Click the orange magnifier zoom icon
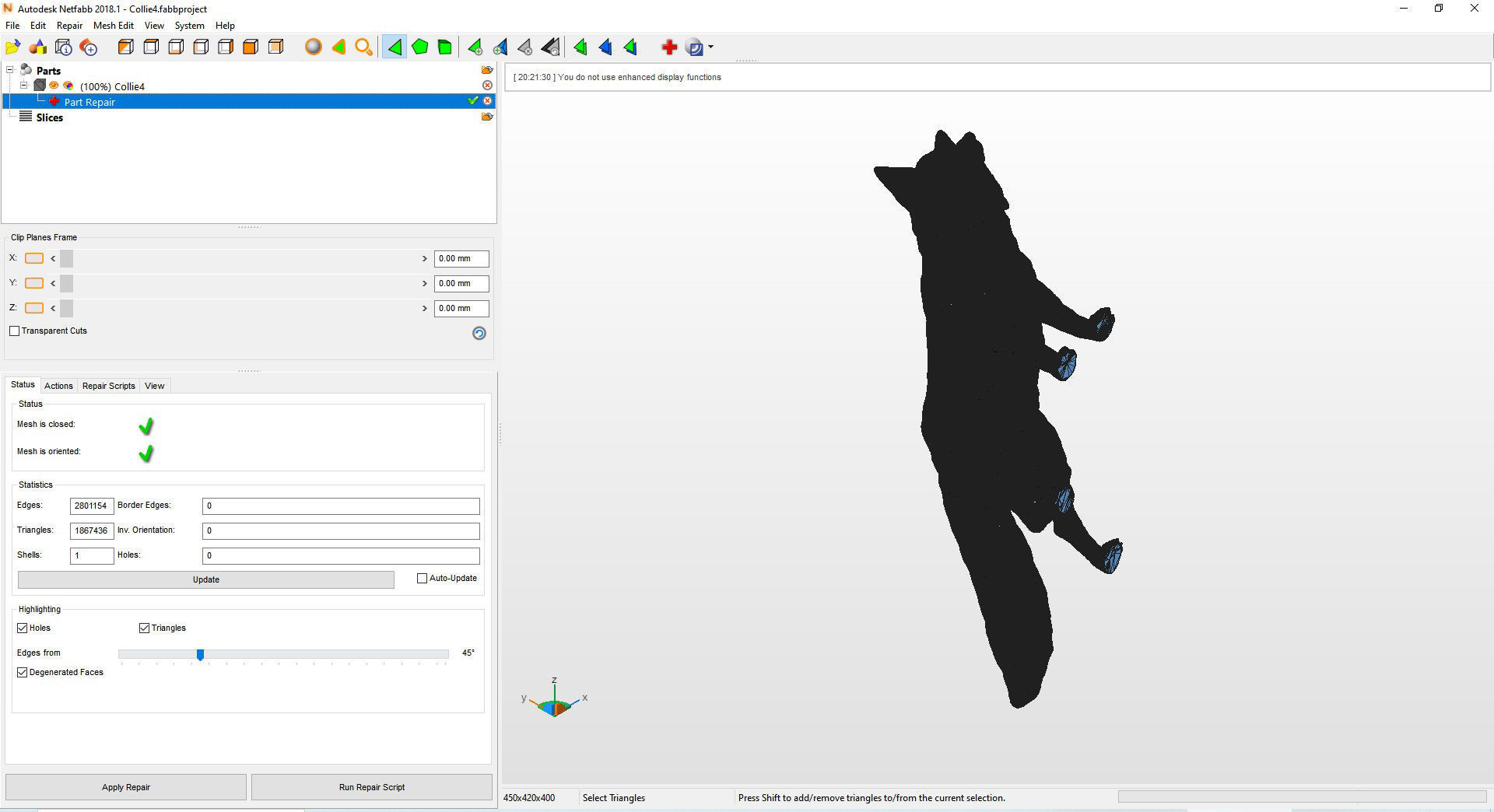 (x=363, y=47)
